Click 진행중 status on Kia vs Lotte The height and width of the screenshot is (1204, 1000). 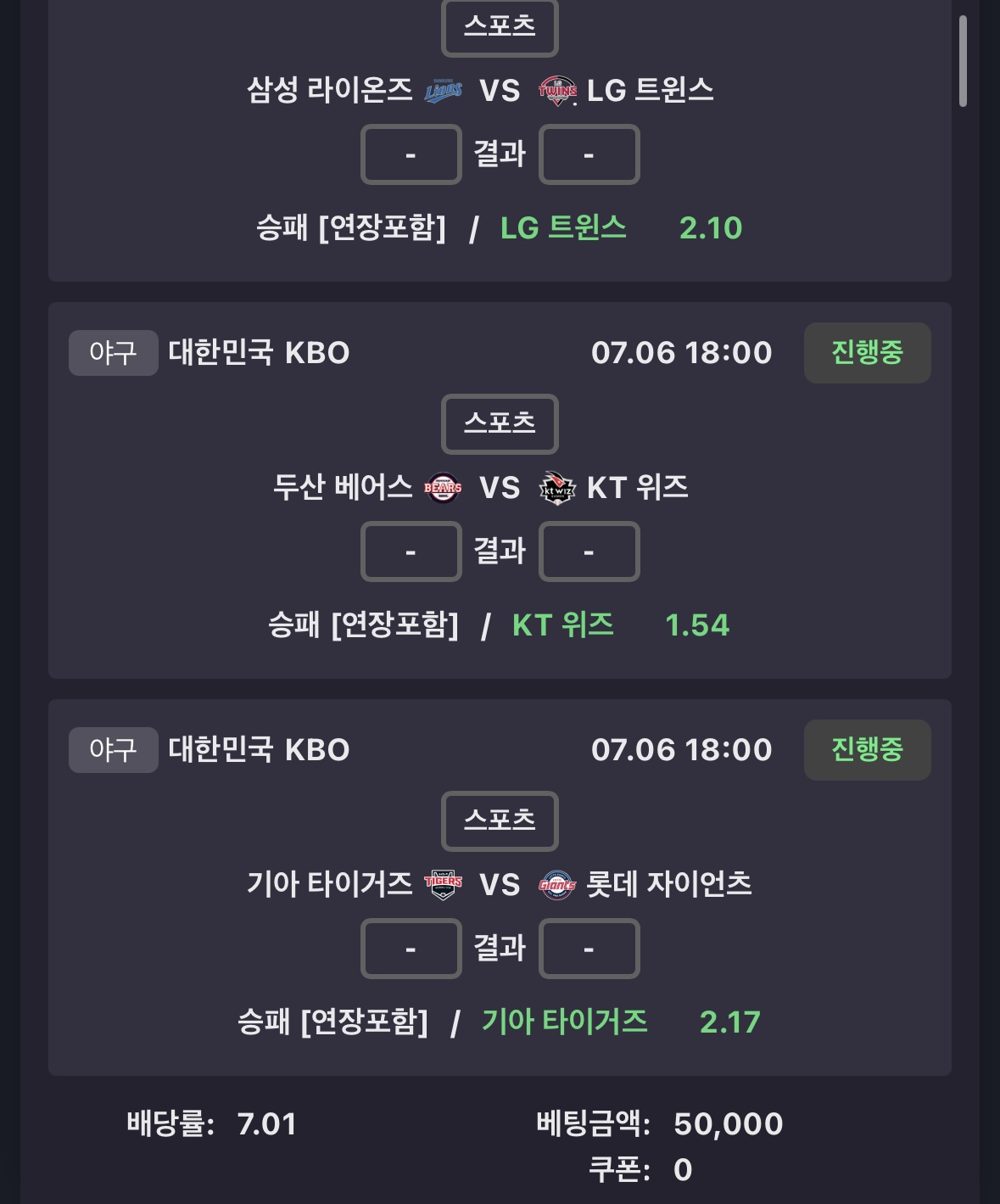[867, 749]
